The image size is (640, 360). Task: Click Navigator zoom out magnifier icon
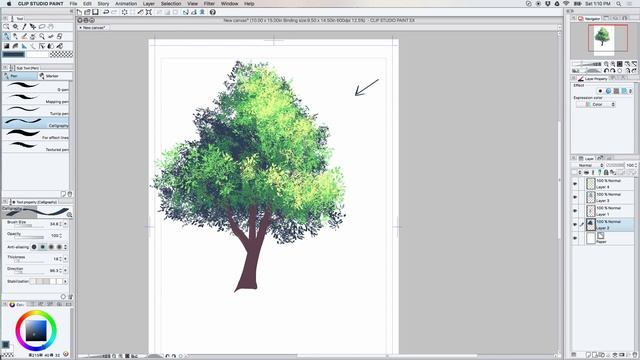(x=606, y=64)
